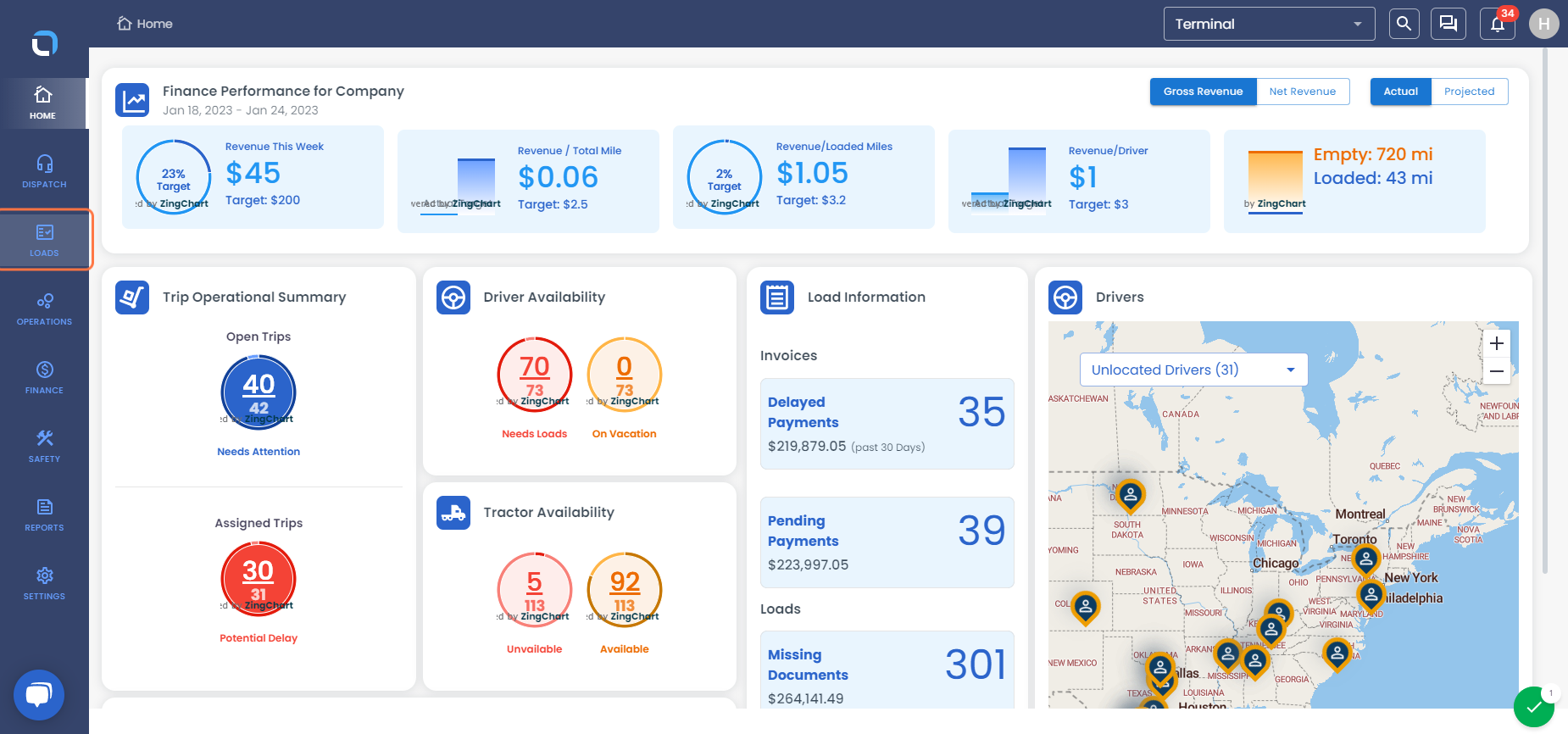Click the Needs Loads 70 gauge
1568x734 pixels.
point(535,375)
